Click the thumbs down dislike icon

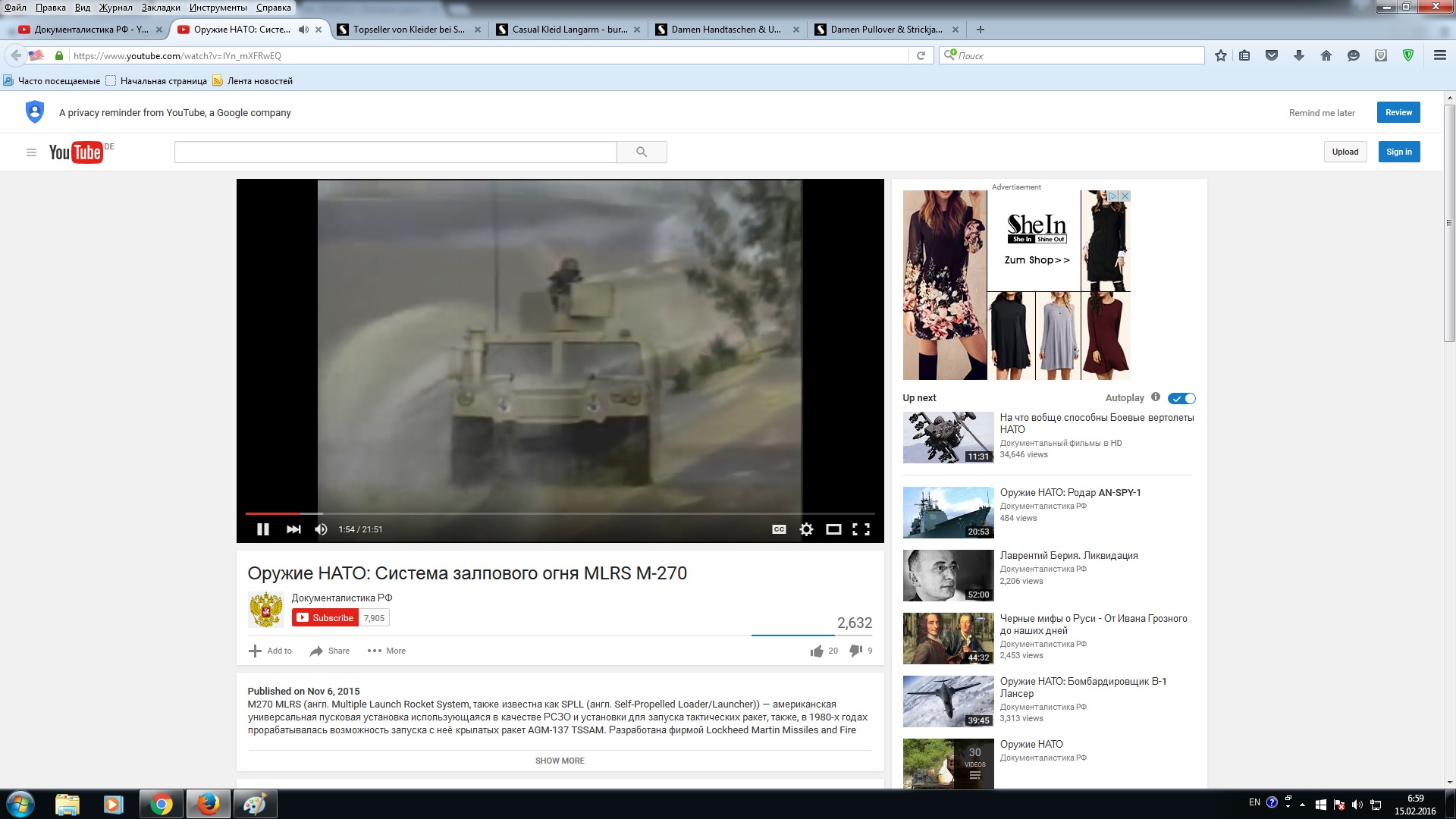[x=855, y=651]
